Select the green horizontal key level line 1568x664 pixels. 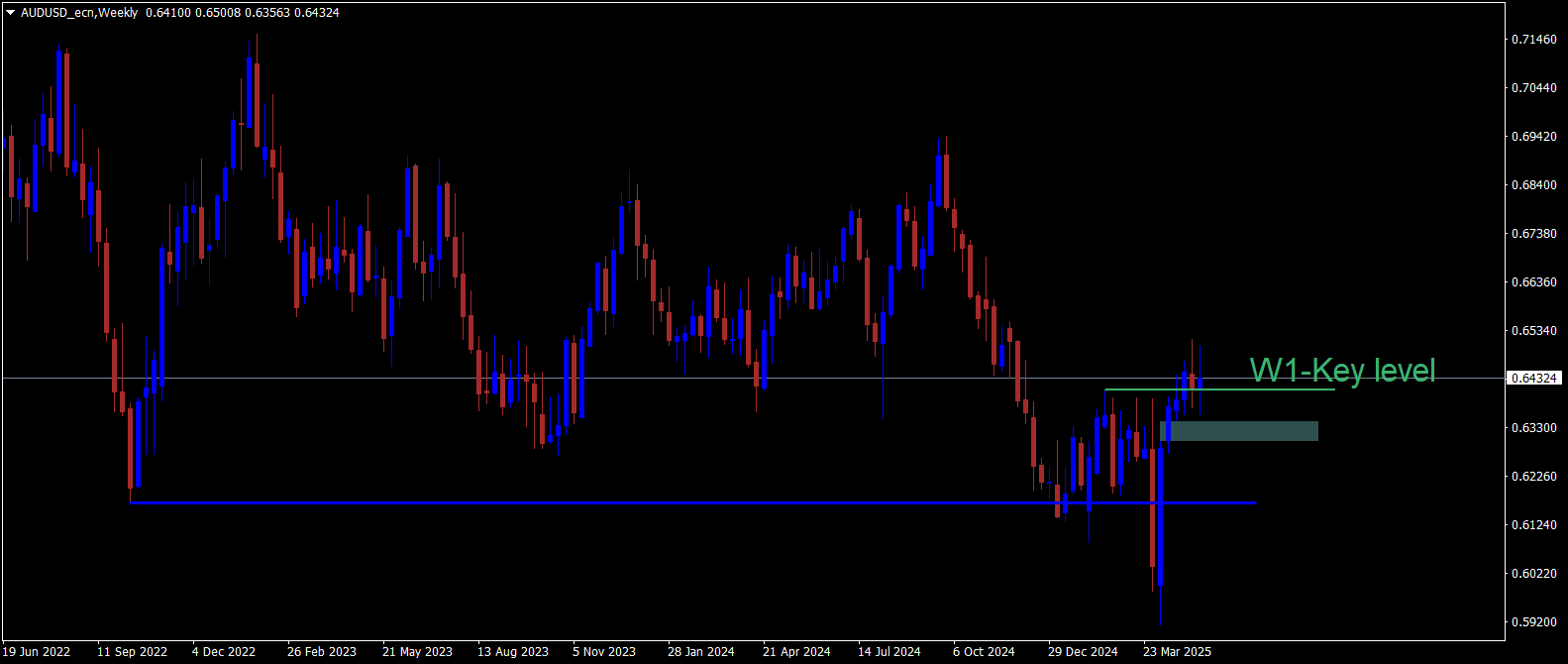click(x=1219, y=389)
